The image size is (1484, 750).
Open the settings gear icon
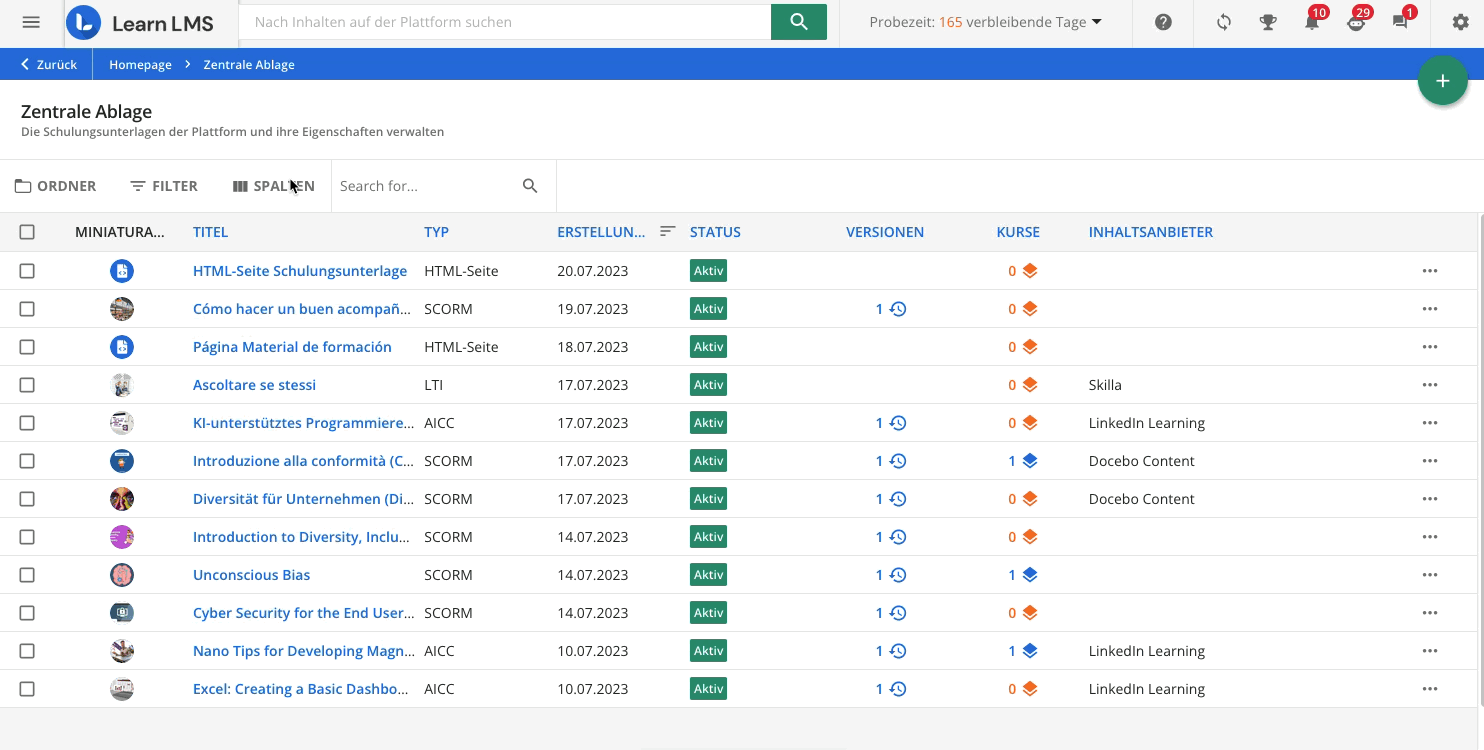[x=1460, y=22]
